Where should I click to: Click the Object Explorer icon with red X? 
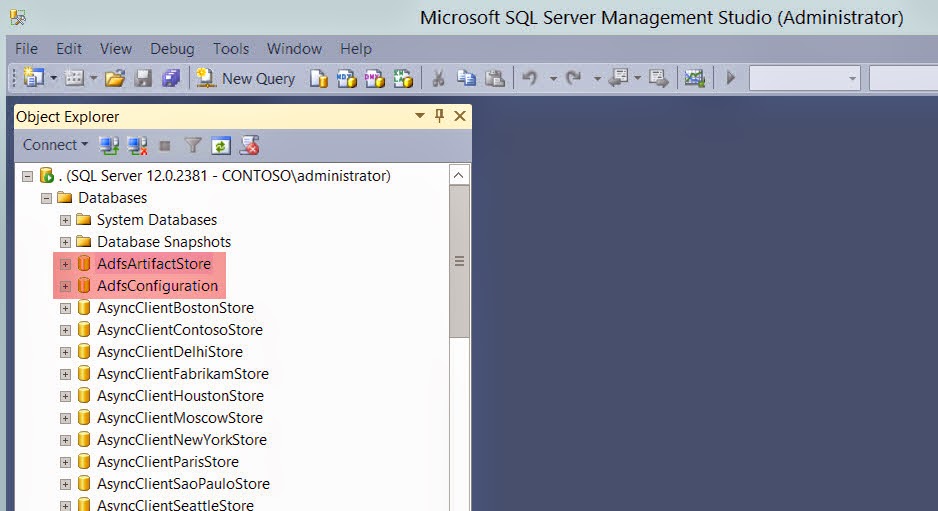click(x=249, y=145)
